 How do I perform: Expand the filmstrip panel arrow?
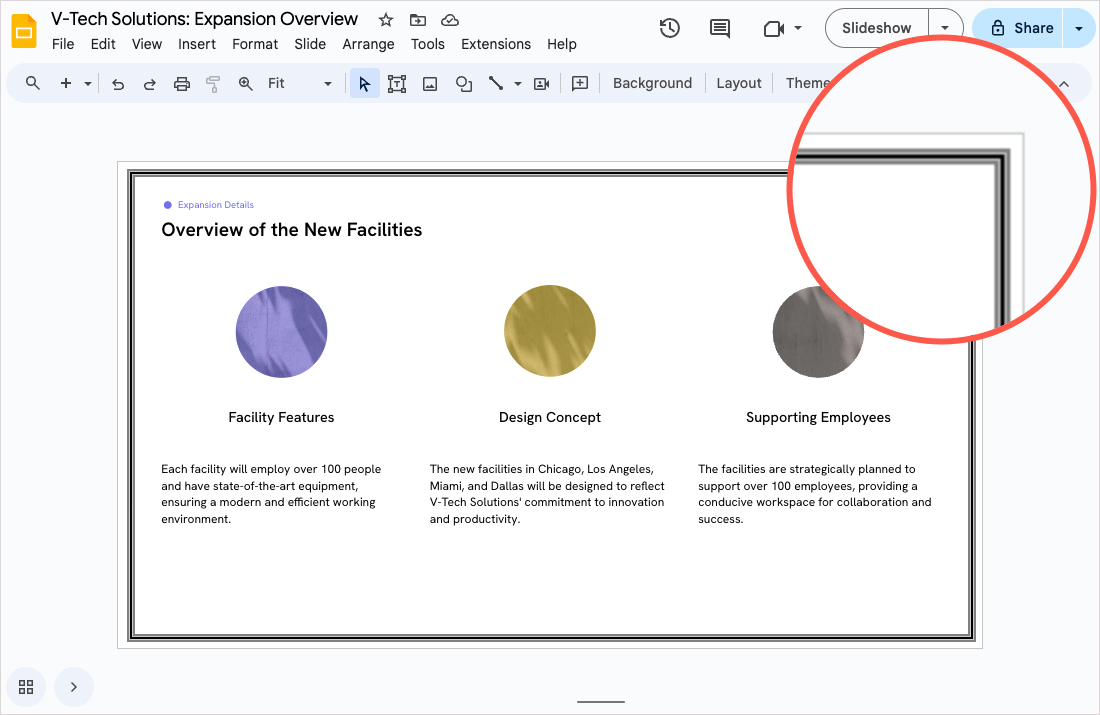click(x=74, y=687)
